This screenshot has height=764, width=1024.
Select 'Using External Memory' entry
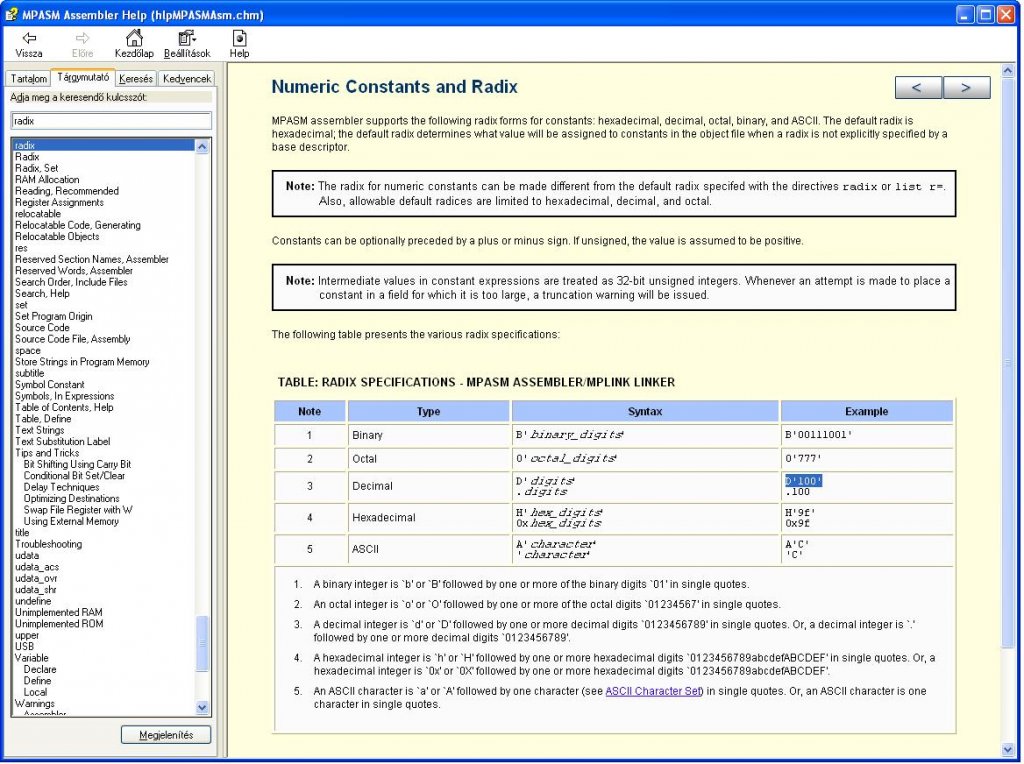point(71,522)
